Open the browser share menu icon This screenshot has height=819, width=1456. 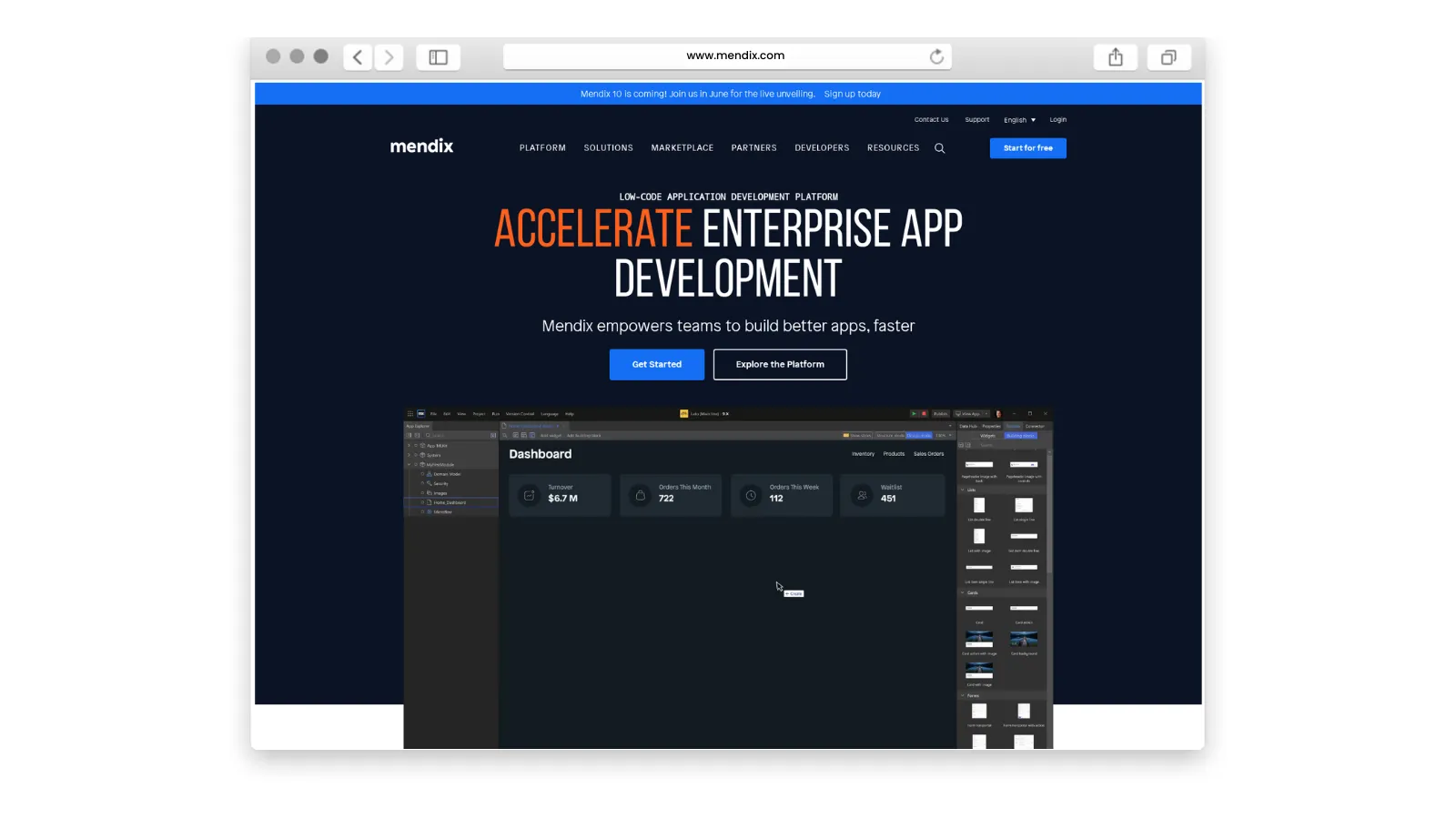1115,56
